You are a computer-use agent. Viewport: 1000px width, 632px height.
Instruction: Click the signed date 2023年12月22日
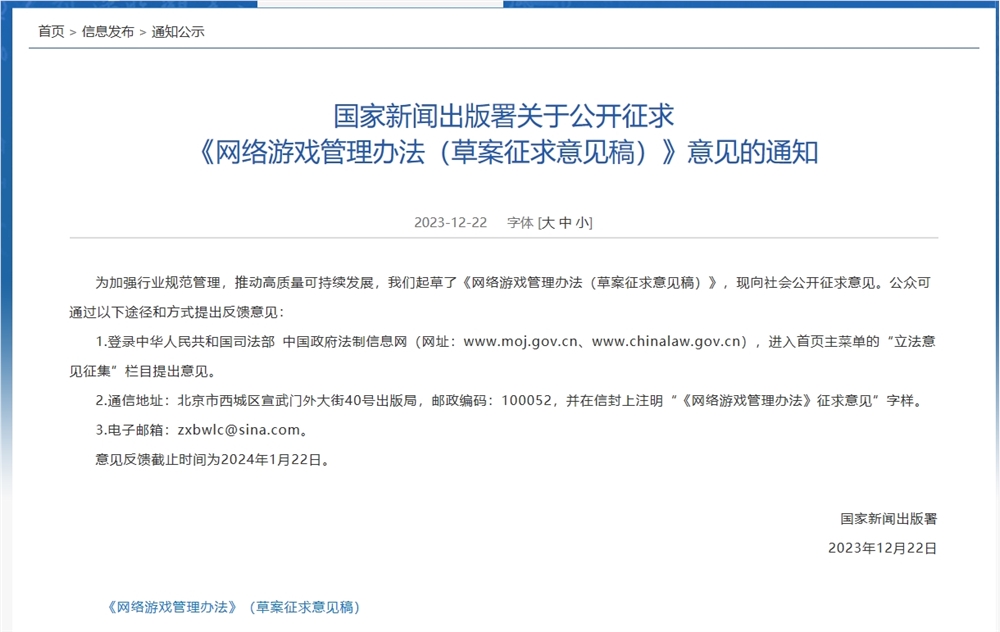pyautogui.click(x=882, y=548)
